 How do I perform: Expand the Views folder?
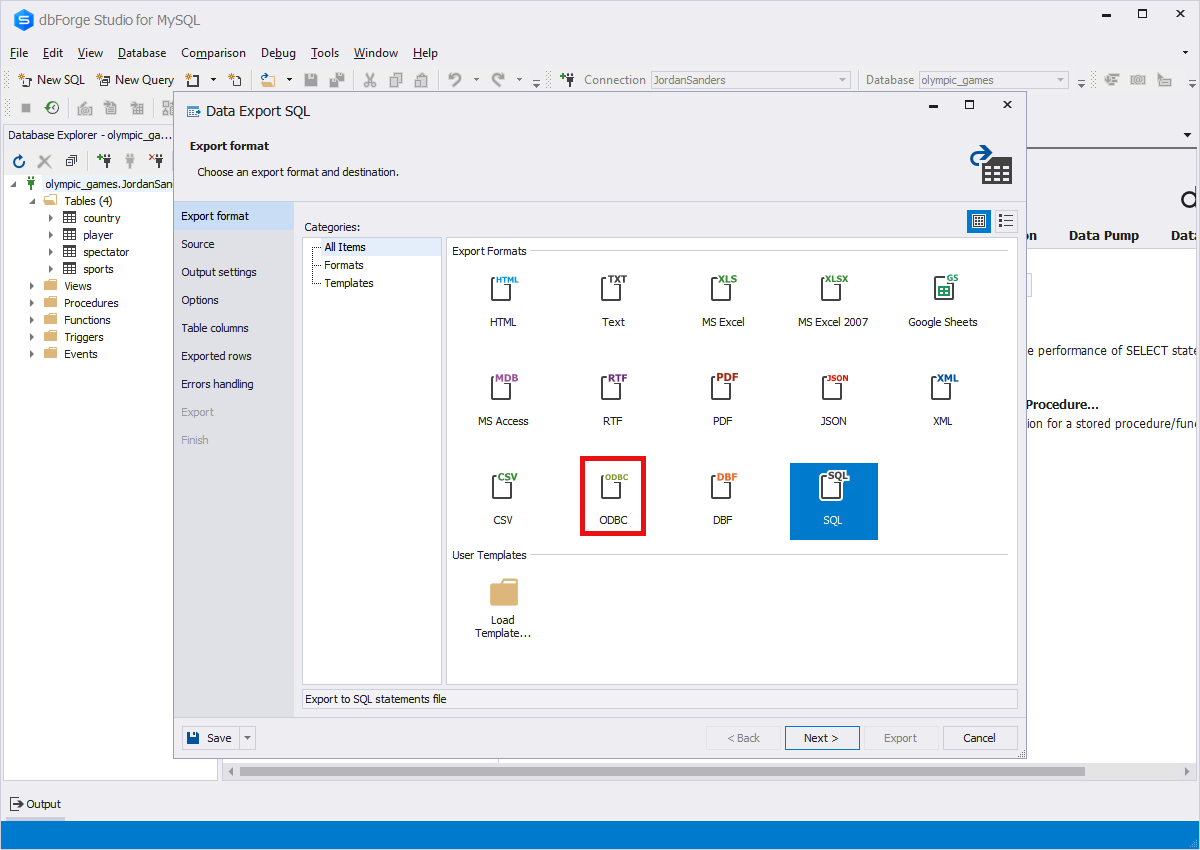[x=32, y=286]
